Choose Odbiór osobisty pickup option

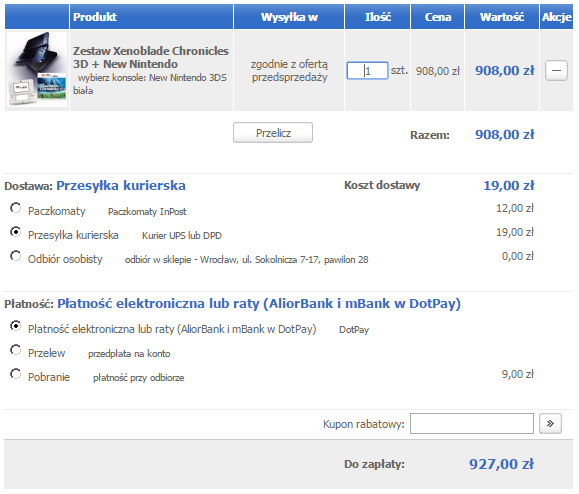[16, 256]
